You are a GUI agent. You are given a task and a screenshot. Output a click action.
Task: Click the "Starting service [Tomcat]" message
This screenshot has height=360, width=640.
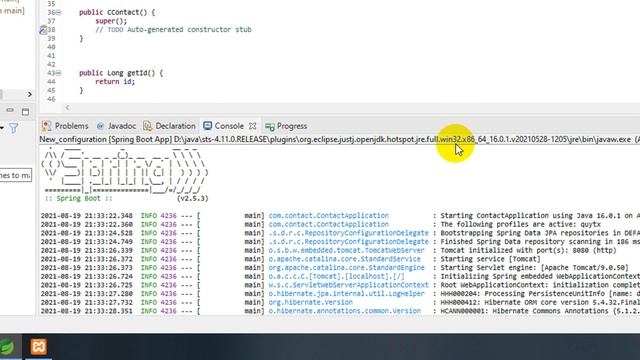(x=490, y=259)
